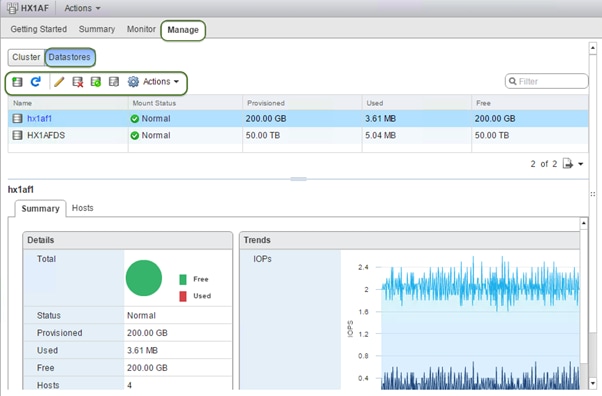The height and width of the screenshot is (396, 602).
Task: Click the green capacity pie chart
Action: [x=144, y=278]
